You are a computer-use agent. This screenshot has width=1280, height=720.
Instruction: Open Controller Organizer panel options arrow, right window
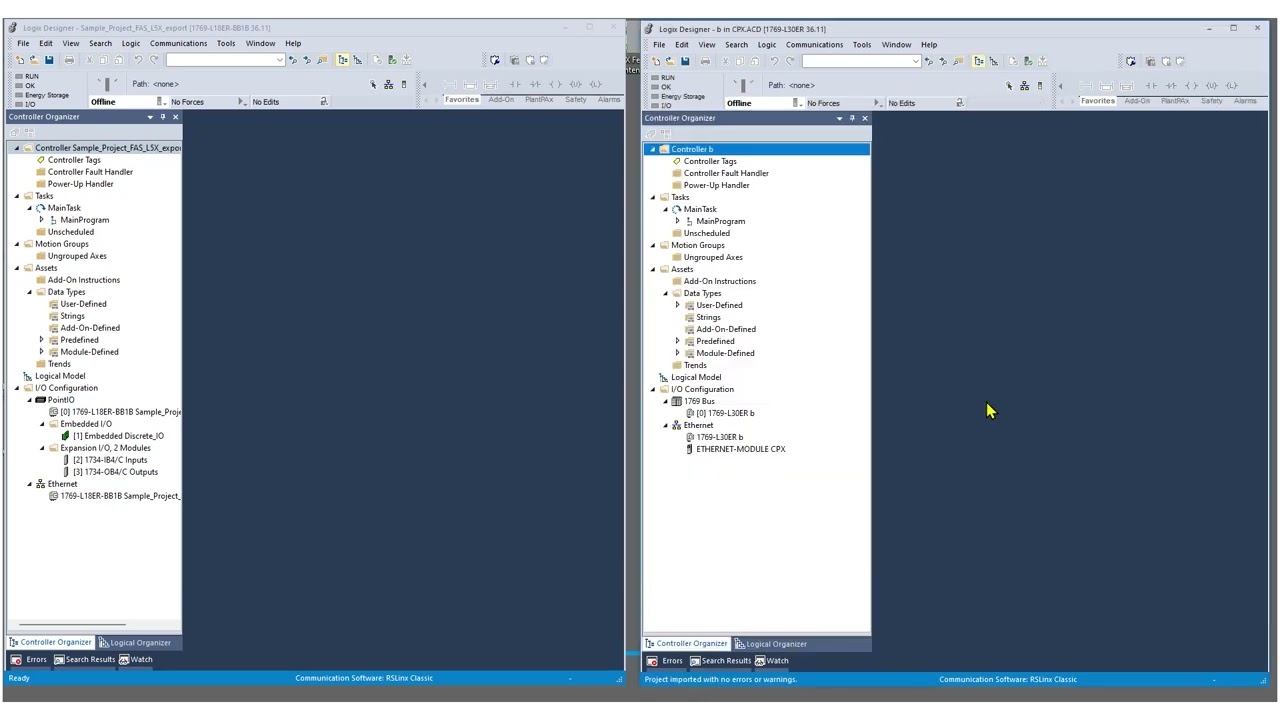pyautogui.click(x=839, y=118)
